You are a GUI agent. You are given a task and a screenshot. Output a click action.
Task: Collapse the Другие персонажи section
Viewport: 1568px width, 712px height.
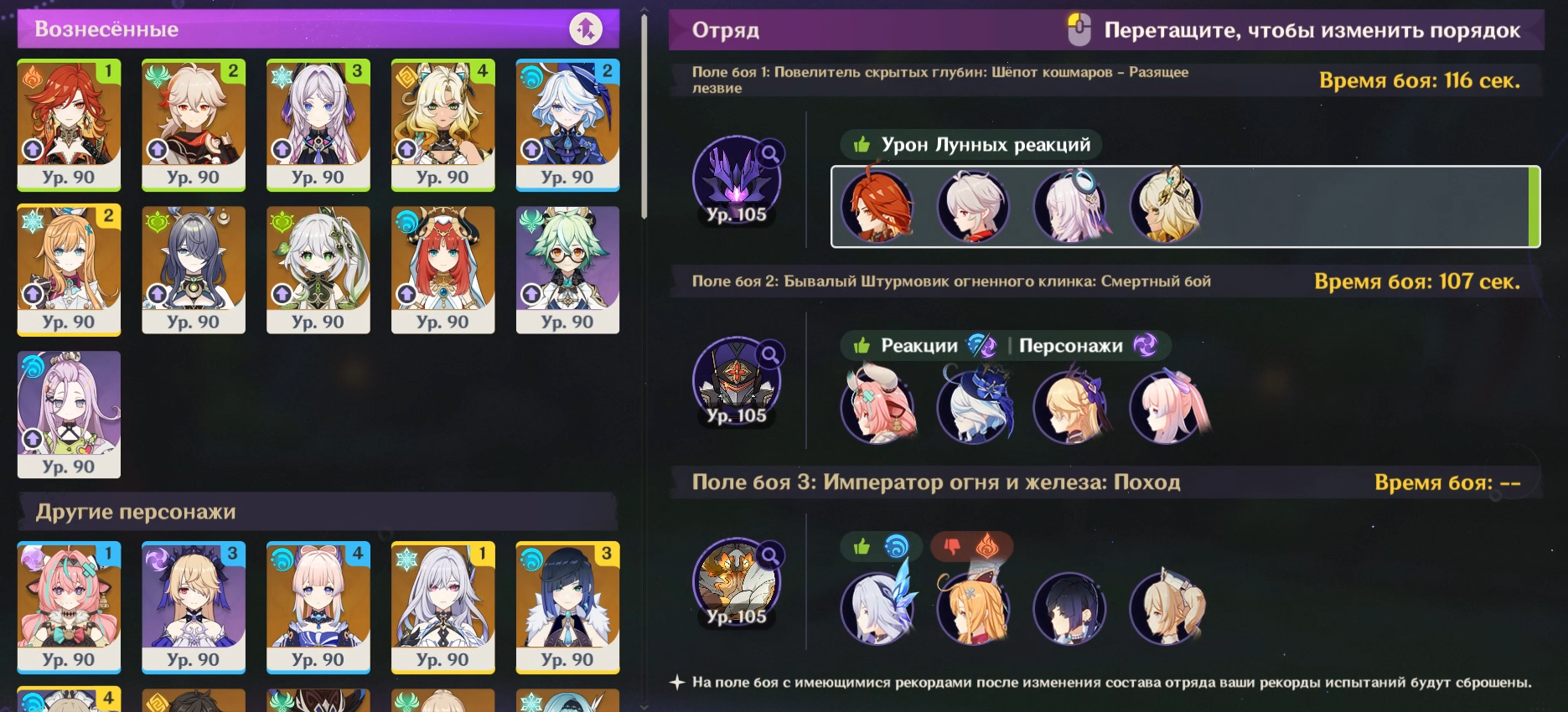(318, 512)
